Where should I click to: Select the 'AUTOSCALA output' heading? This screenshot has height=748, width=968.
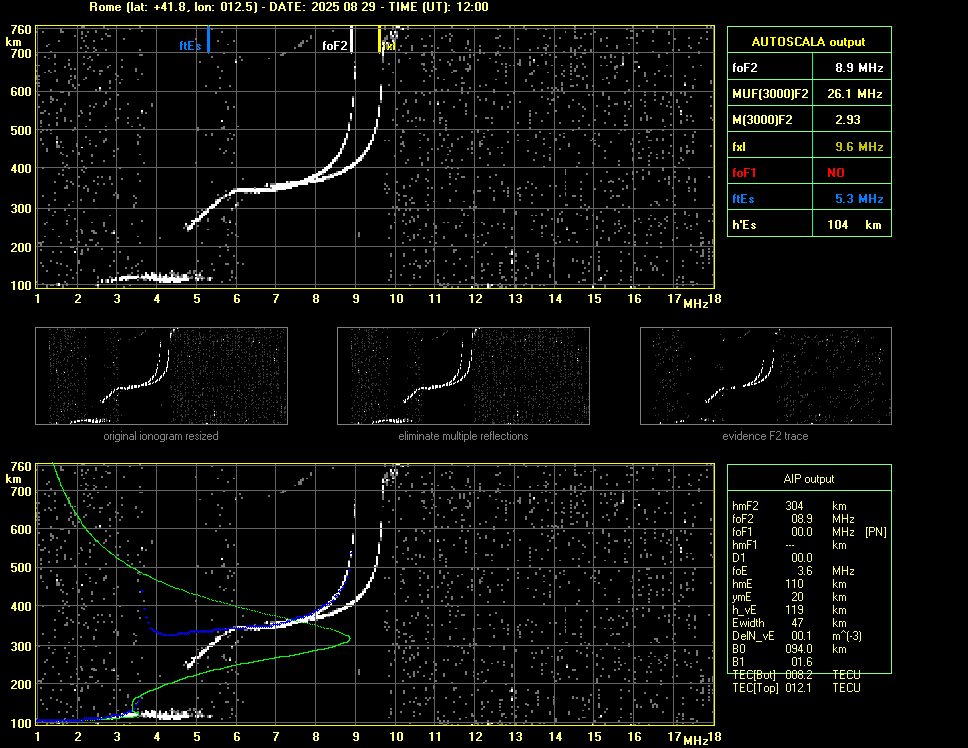pos(808,42)
